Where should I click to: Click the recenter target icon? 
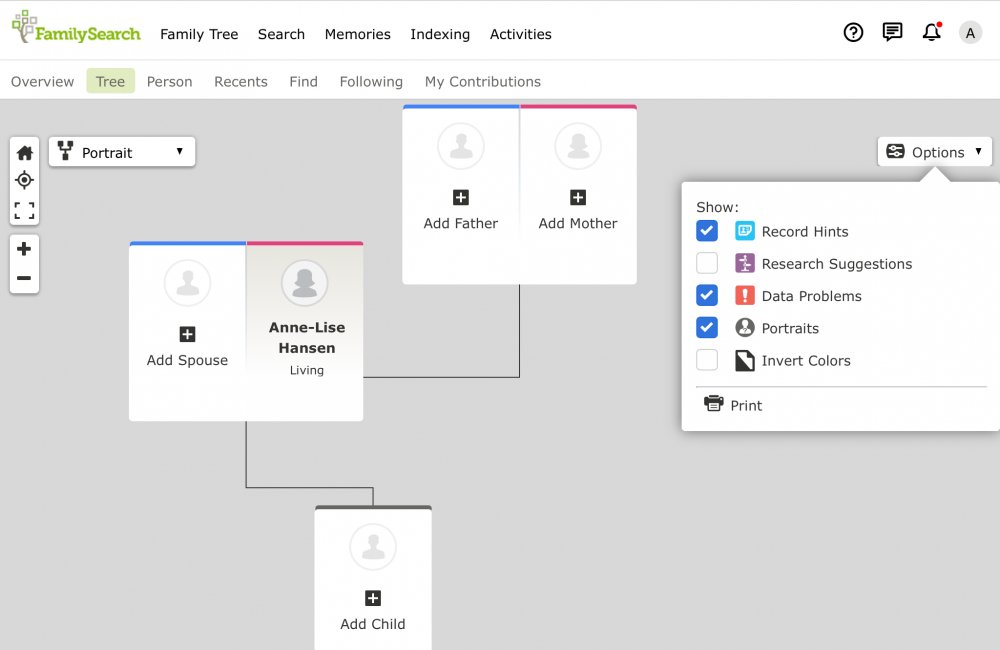coord(24,181)
